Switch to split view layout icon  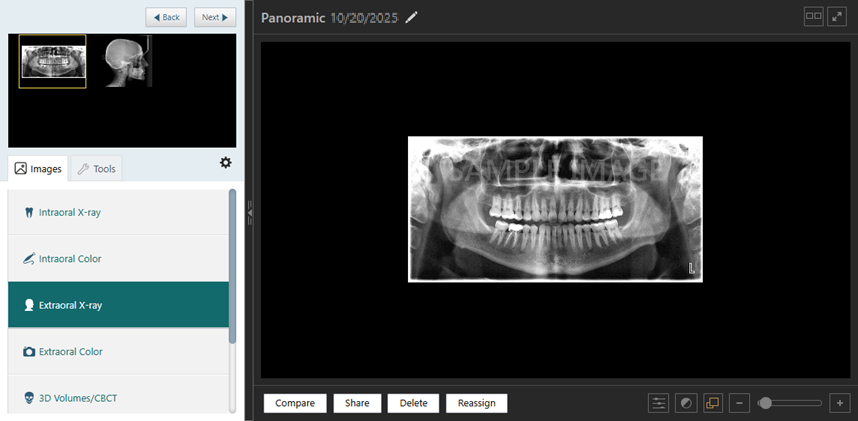tap(813, 17)
